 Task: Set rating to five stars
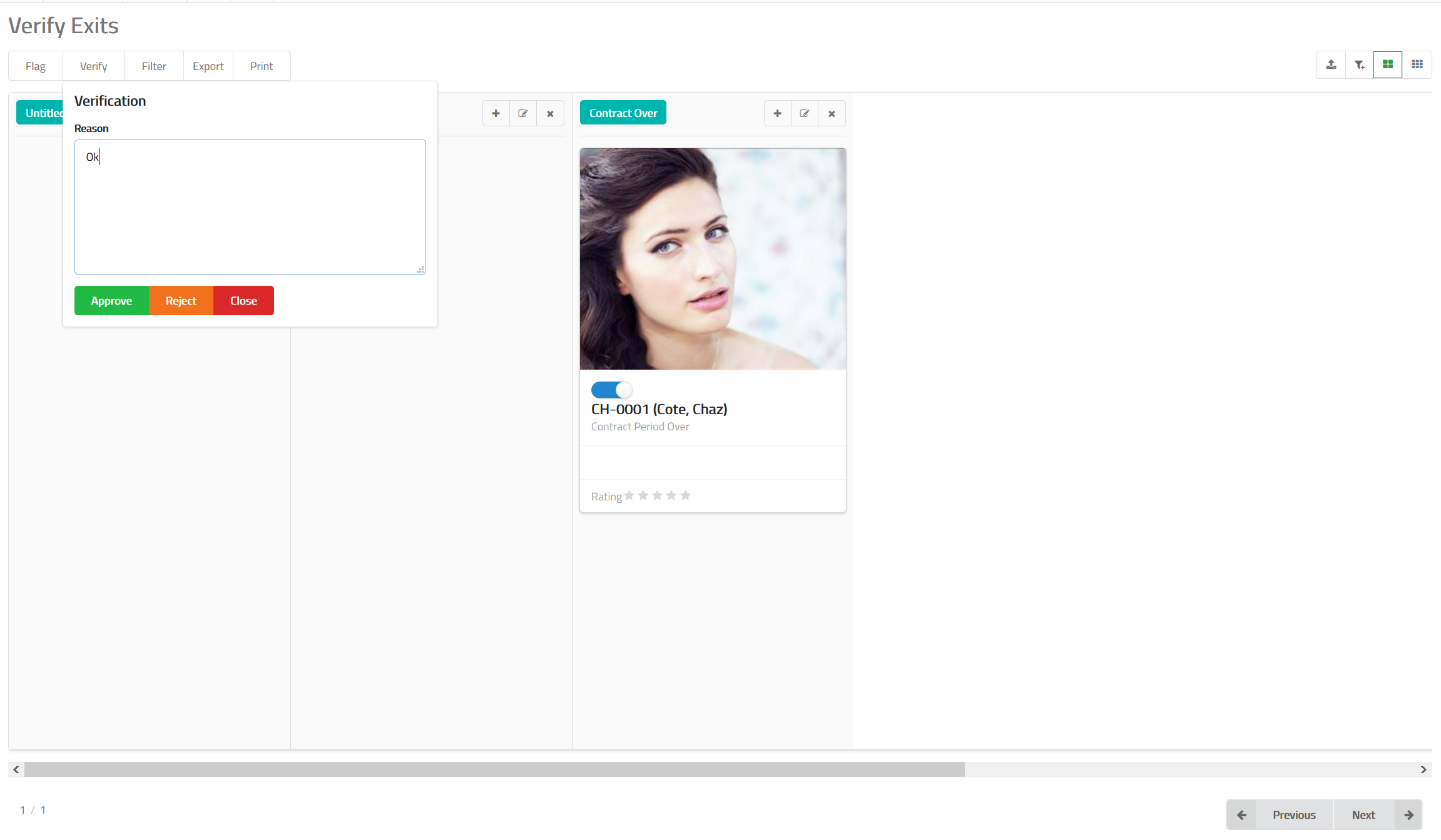point(685,495)
